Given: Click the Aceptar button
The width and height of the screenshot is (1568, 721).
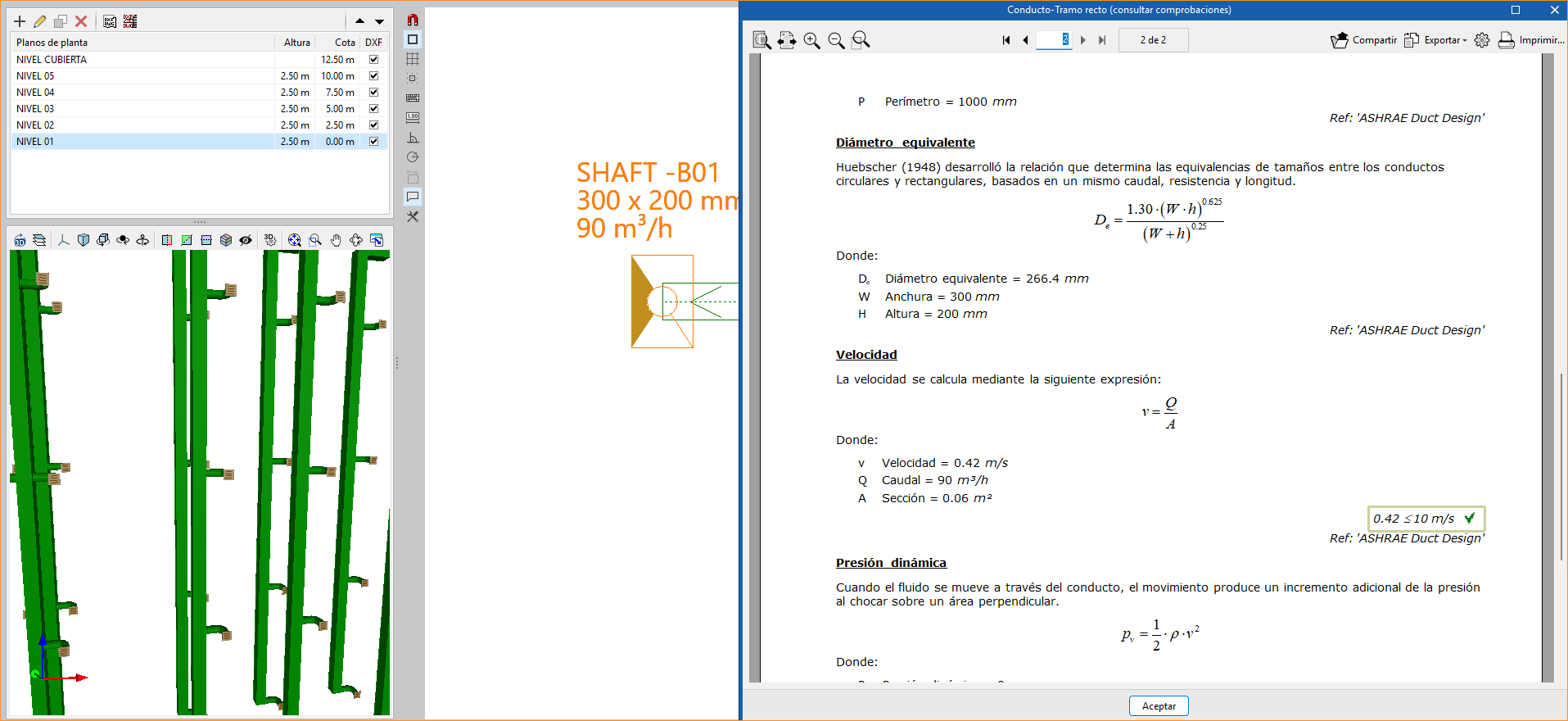Looking at the screenshot, I should (x=1158, y=706).
